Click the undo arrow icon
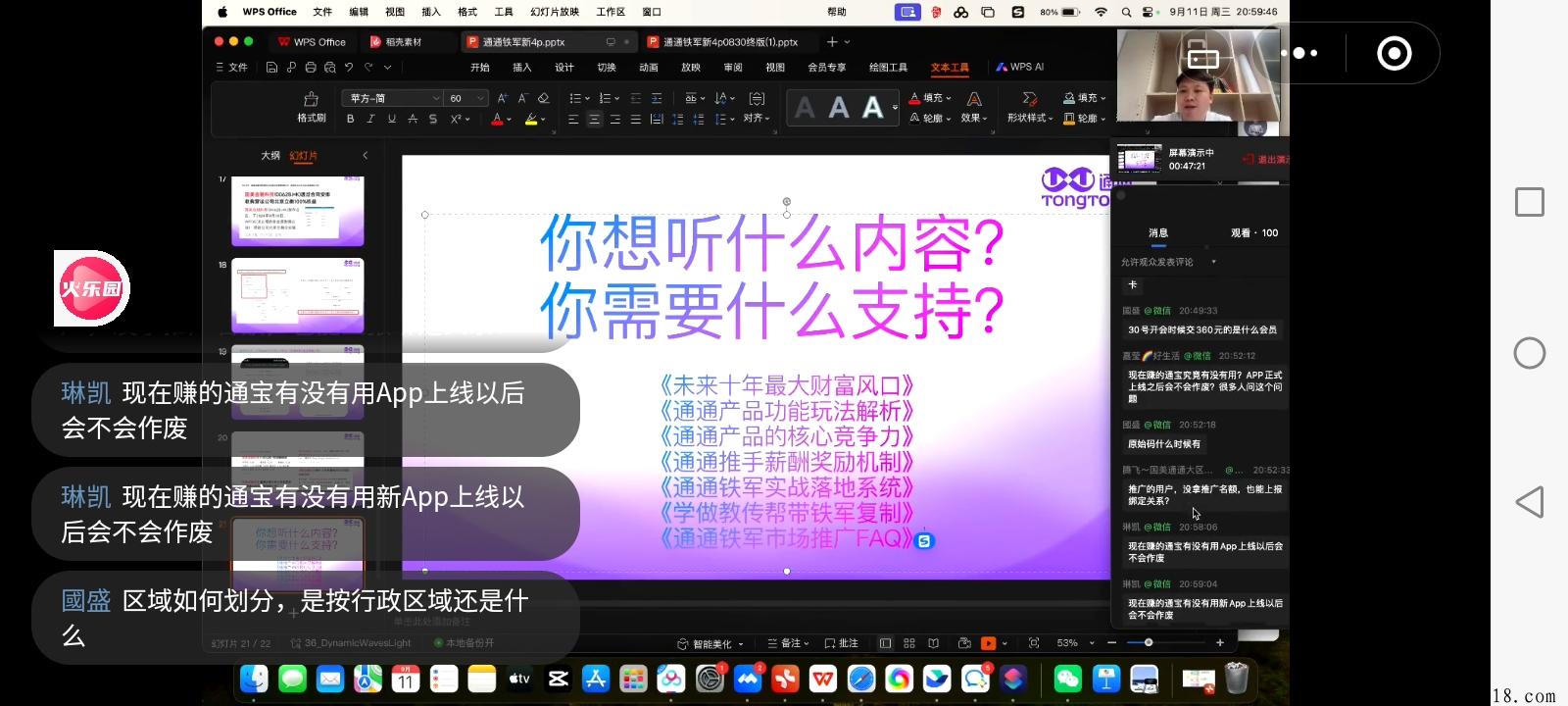 pyautogui.click(x=349, y=68)
